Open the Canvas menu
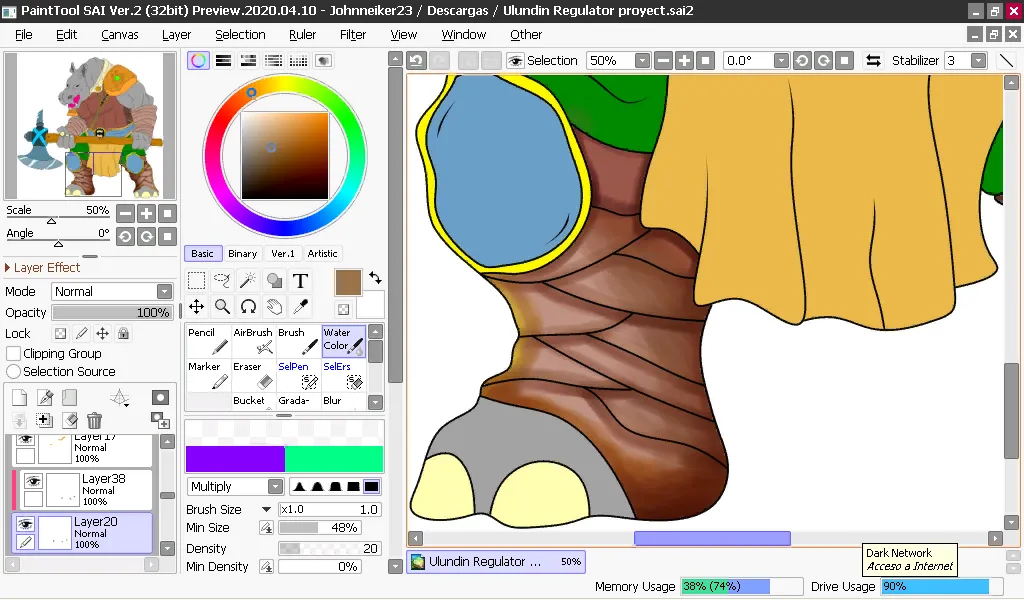 click(120, 35)
